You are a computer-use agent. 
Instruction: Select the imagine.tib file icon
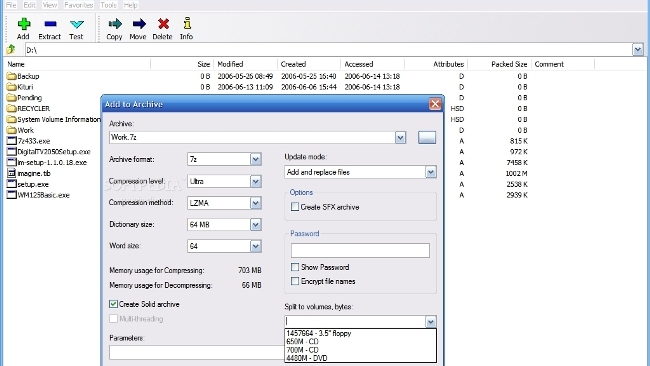(12, 173)
